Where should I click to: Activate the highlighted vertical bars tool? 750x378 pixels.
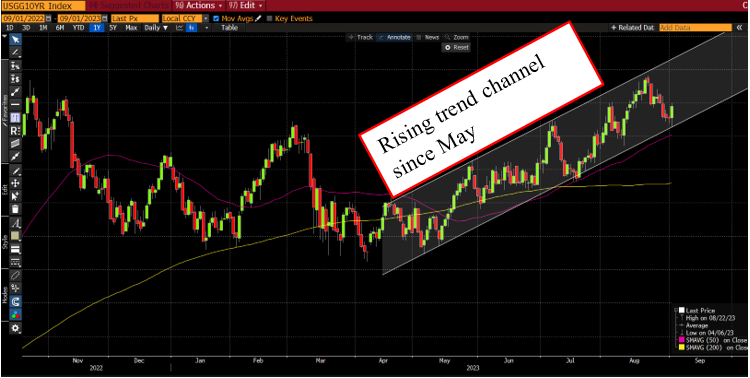pyautogui.click(x=15, y=117)
